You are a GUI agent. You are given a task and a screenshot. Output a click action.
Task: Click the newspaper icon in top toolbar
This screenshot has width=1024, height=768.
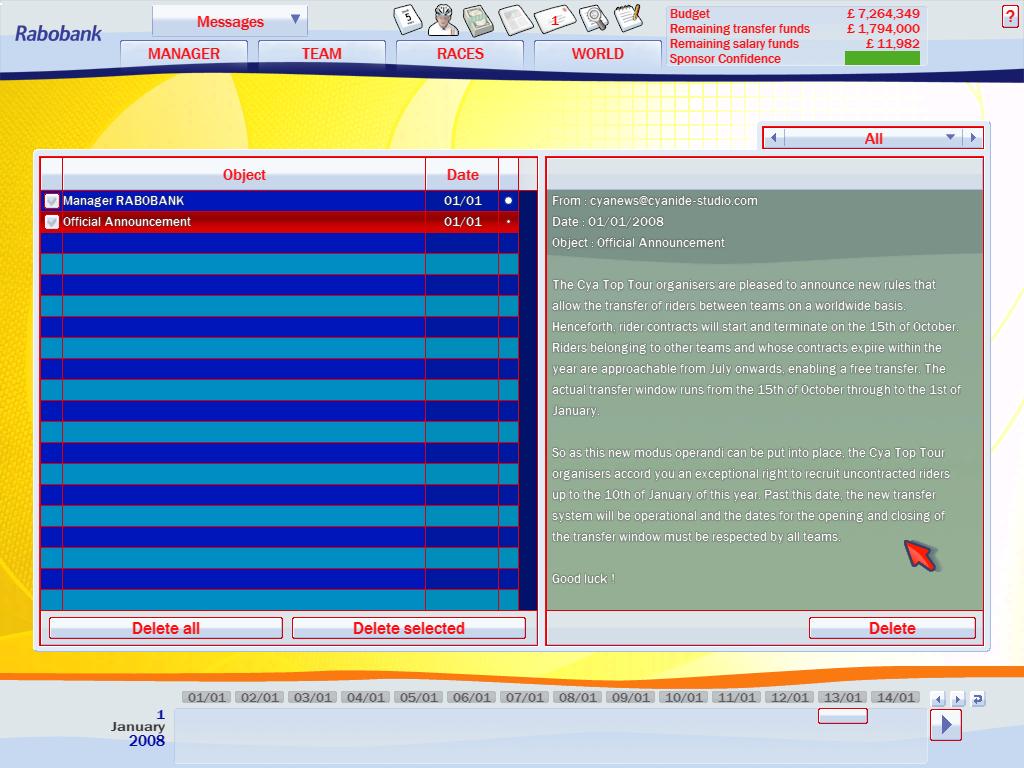[514, 18]
